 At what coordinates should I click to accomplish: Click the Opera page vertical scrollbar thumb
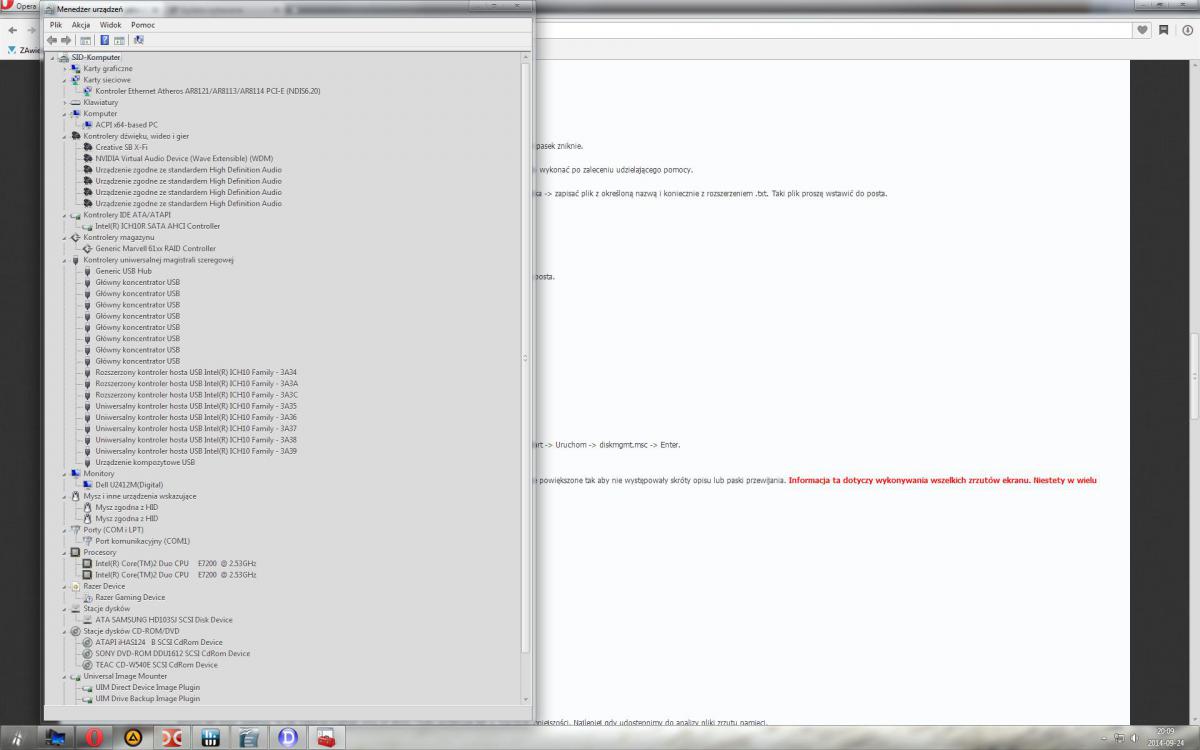coord(1194,375)
